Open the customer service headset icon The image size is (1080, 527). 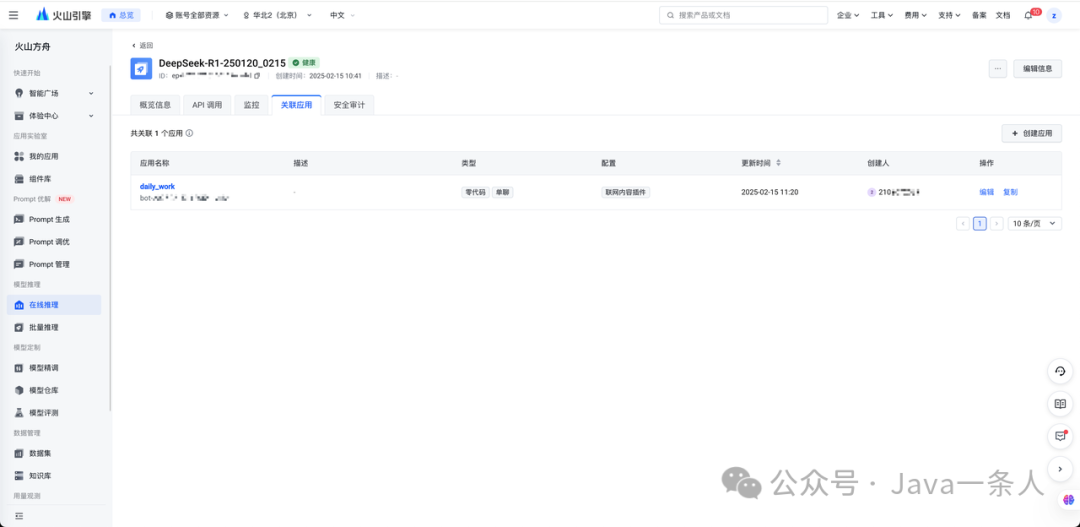click(1060, 371)
